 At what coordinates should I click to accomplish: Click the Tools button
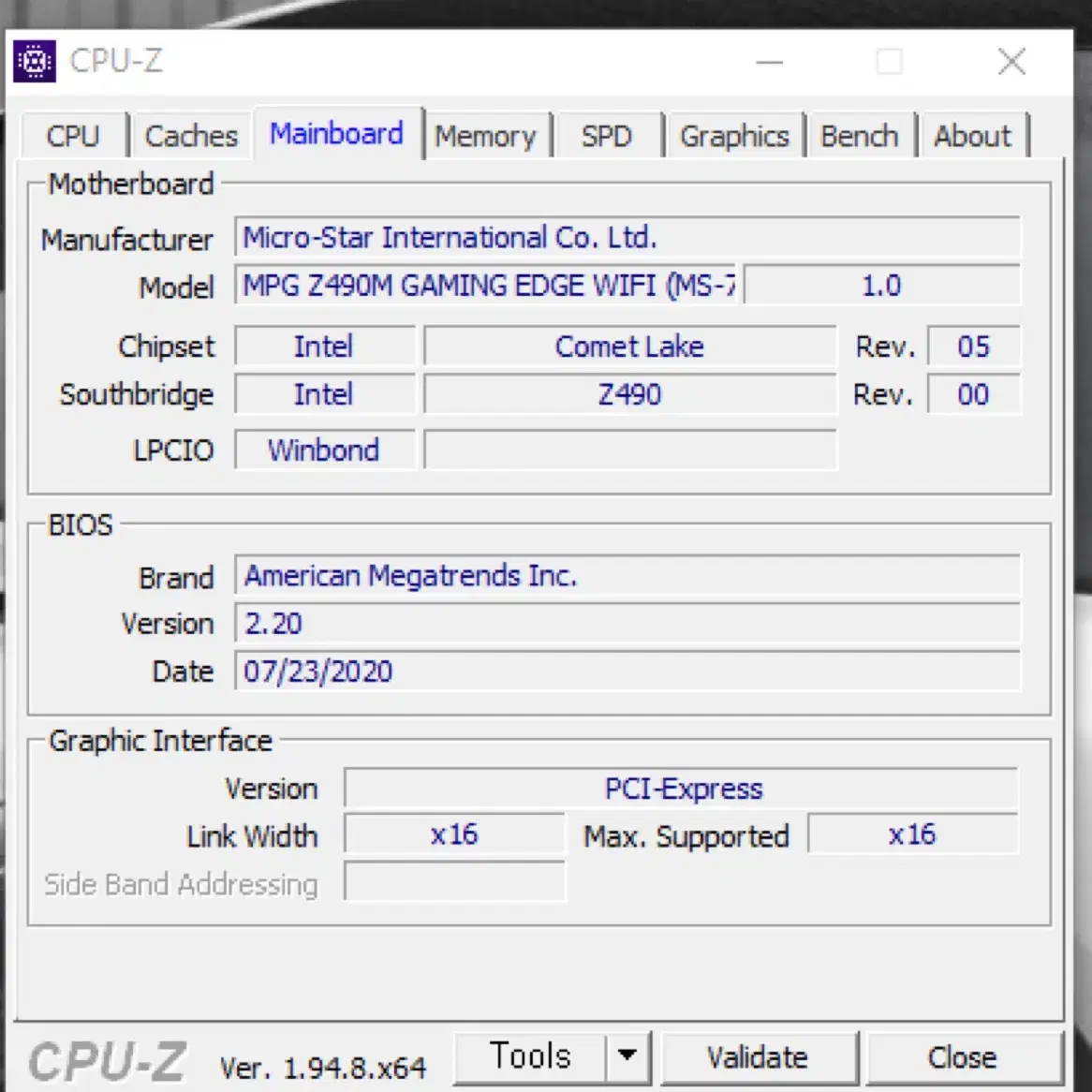click(530, 1056)
